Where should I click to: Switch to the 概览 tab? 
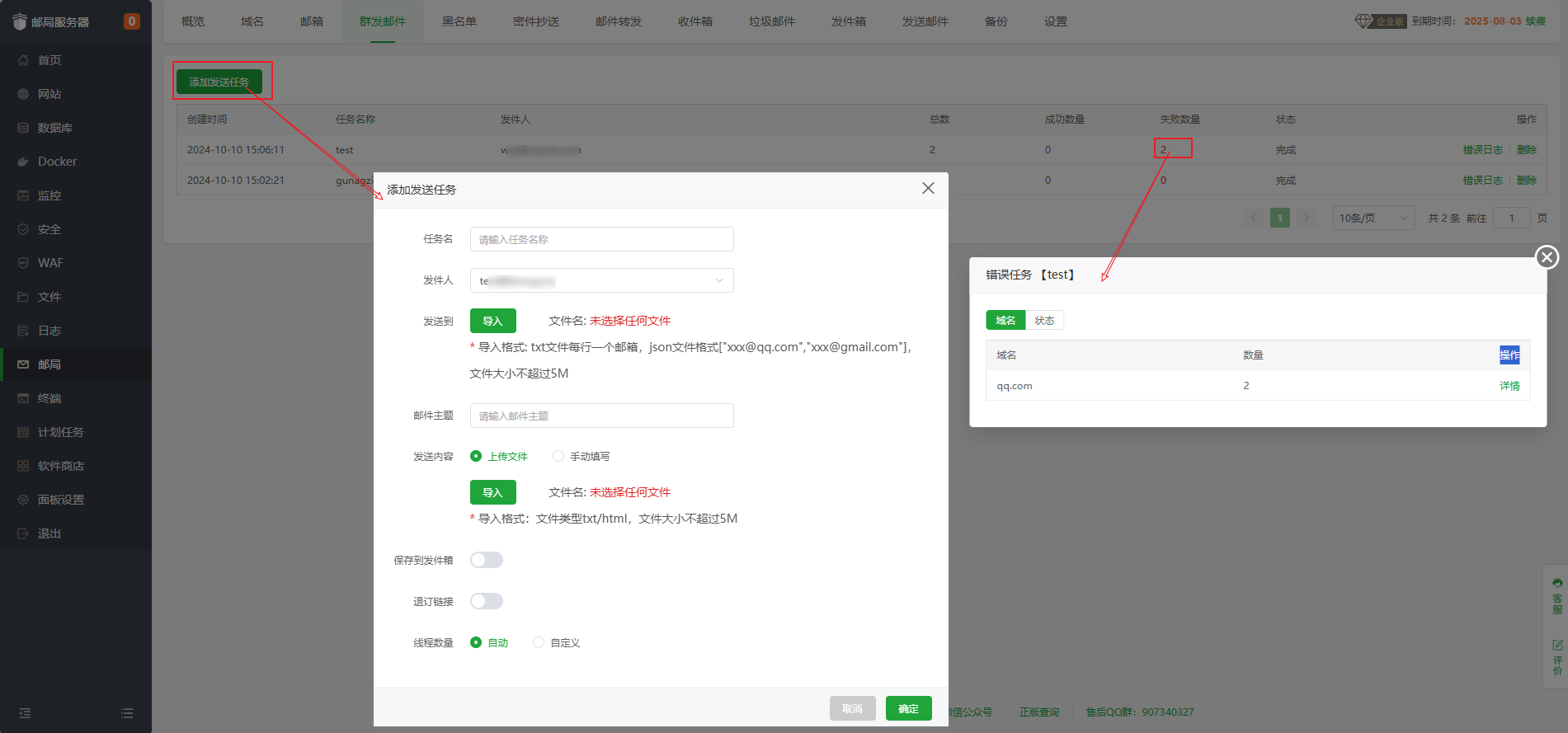point(193,21)
